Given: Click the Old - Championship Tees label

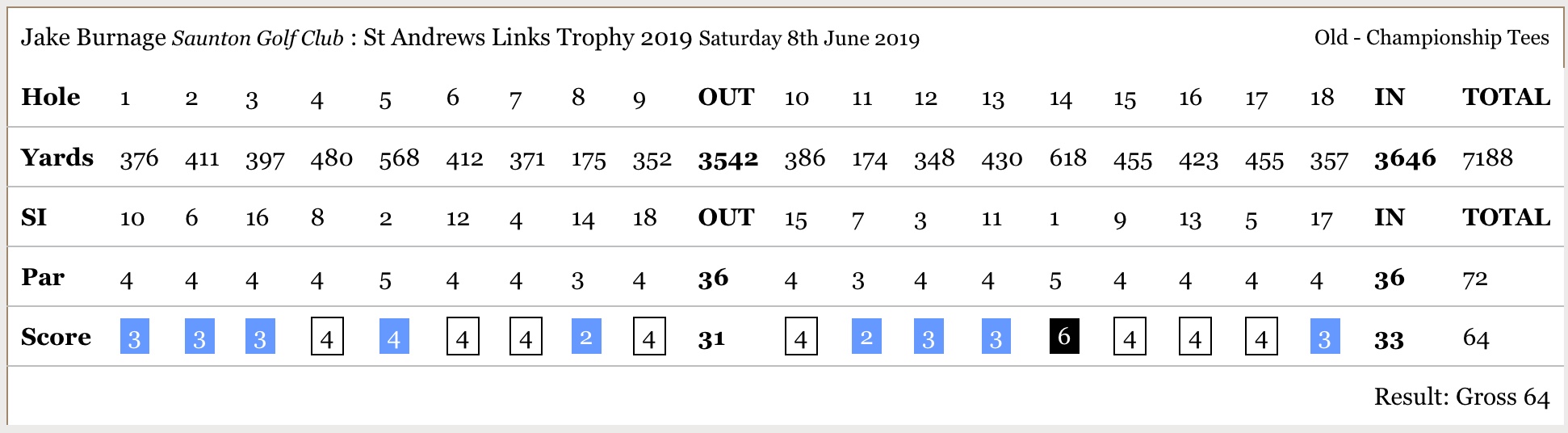Looking at the screenshot, I should coord(1432,38).
